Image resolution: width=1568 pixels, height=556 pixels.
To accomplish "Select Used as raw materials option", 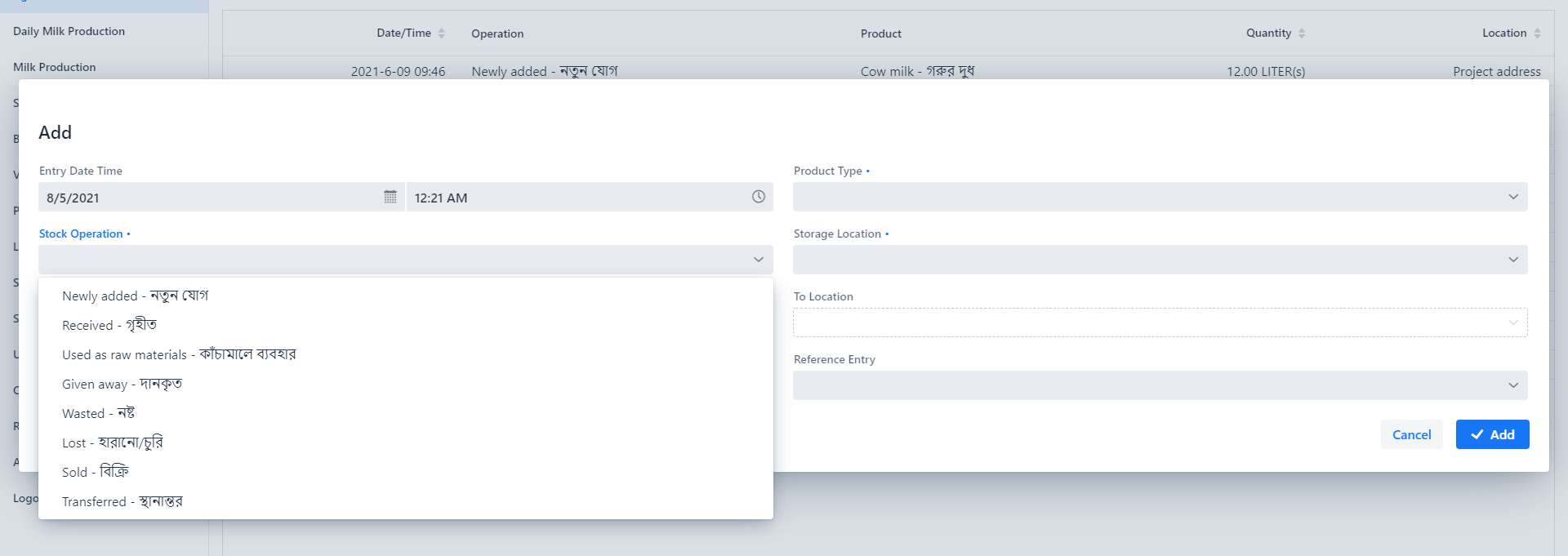I will coord(179,354).
